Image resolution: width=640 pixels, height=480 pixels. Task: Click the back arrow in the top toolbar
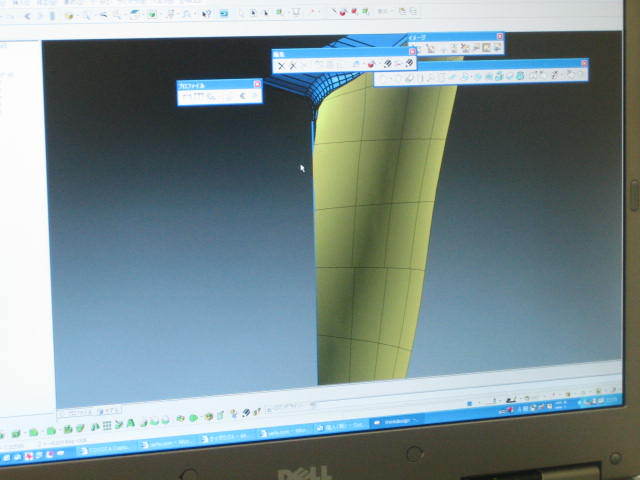[27, 16]
